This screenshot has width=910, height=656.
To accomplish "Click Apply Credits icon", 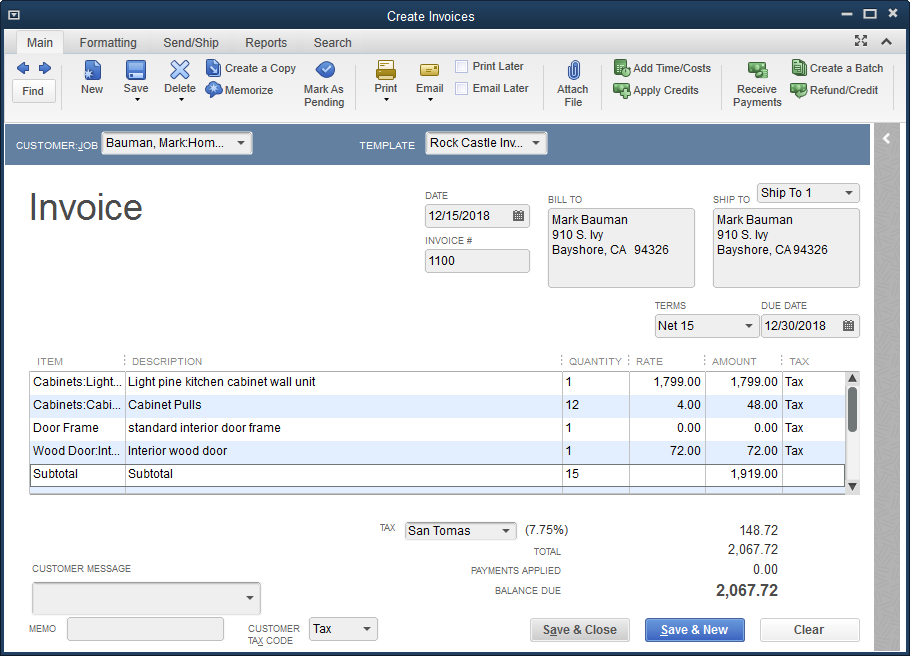I will click(622, 90).
